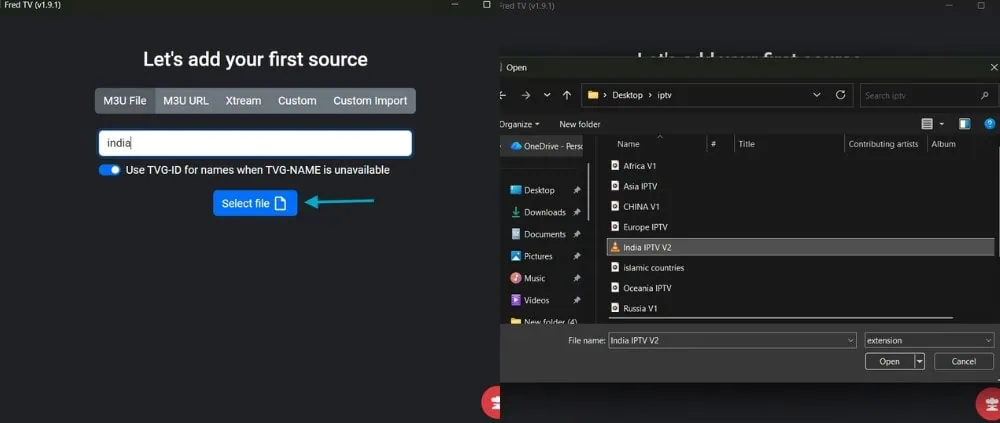1000x423 pixels.
Task: Click the file icon of Africa V1
Action: click(615, 165)
